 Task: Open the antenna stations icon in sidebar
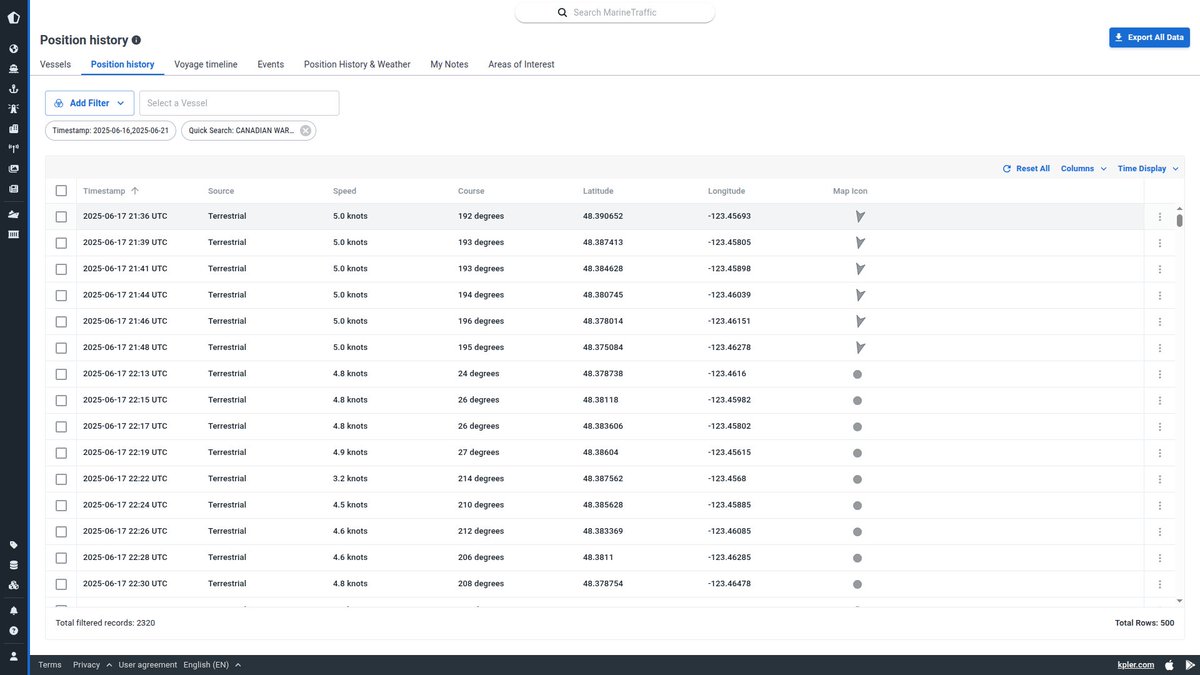click(14, 148)
